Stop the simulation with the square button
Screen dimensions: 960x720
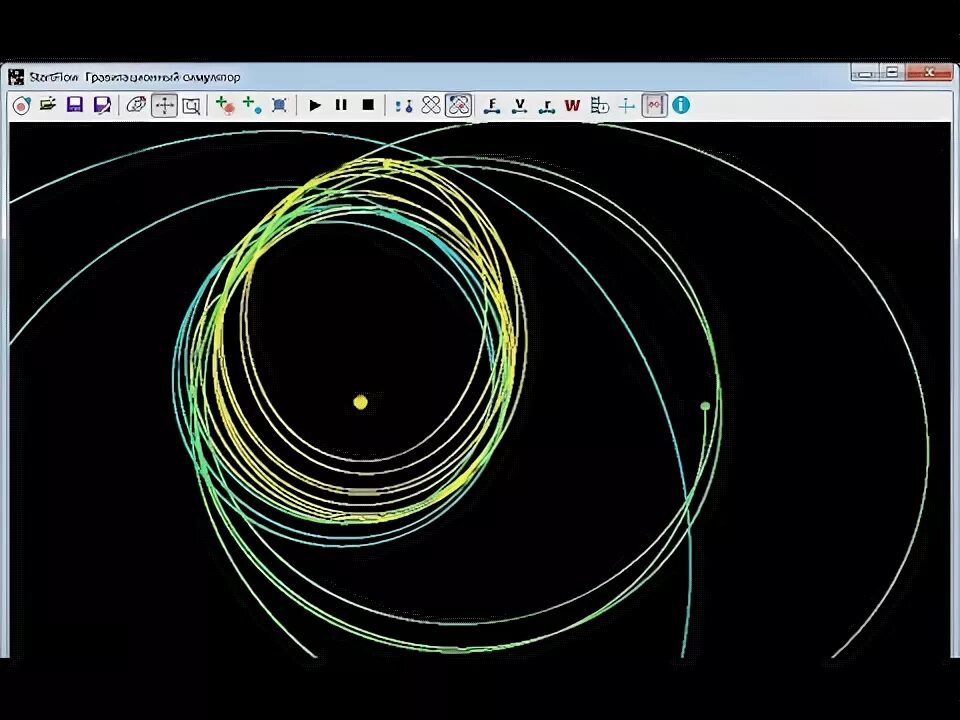(x=368, y=105)
